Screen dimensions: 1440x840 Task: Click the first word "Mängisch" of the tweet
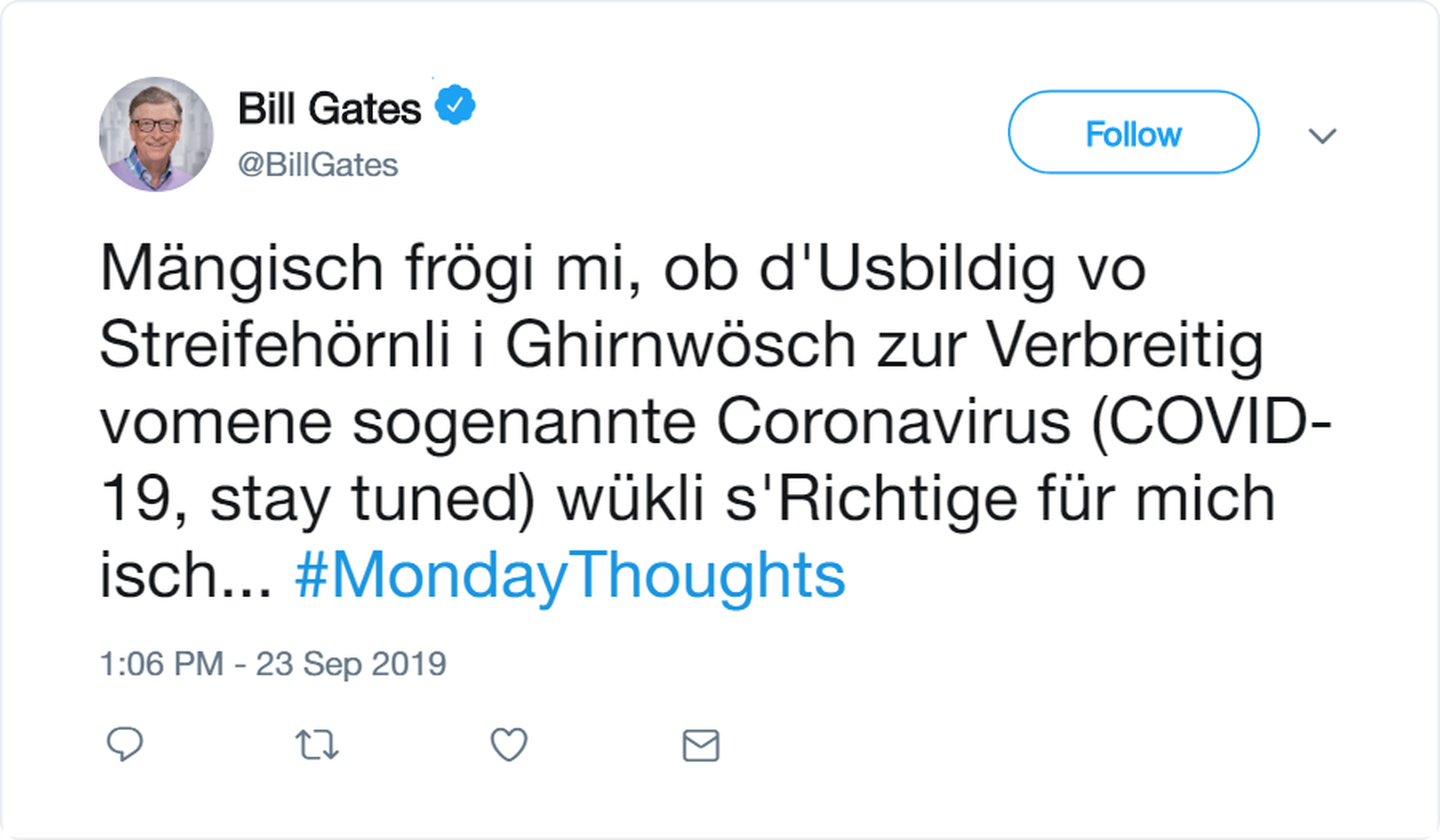point(242,268)
